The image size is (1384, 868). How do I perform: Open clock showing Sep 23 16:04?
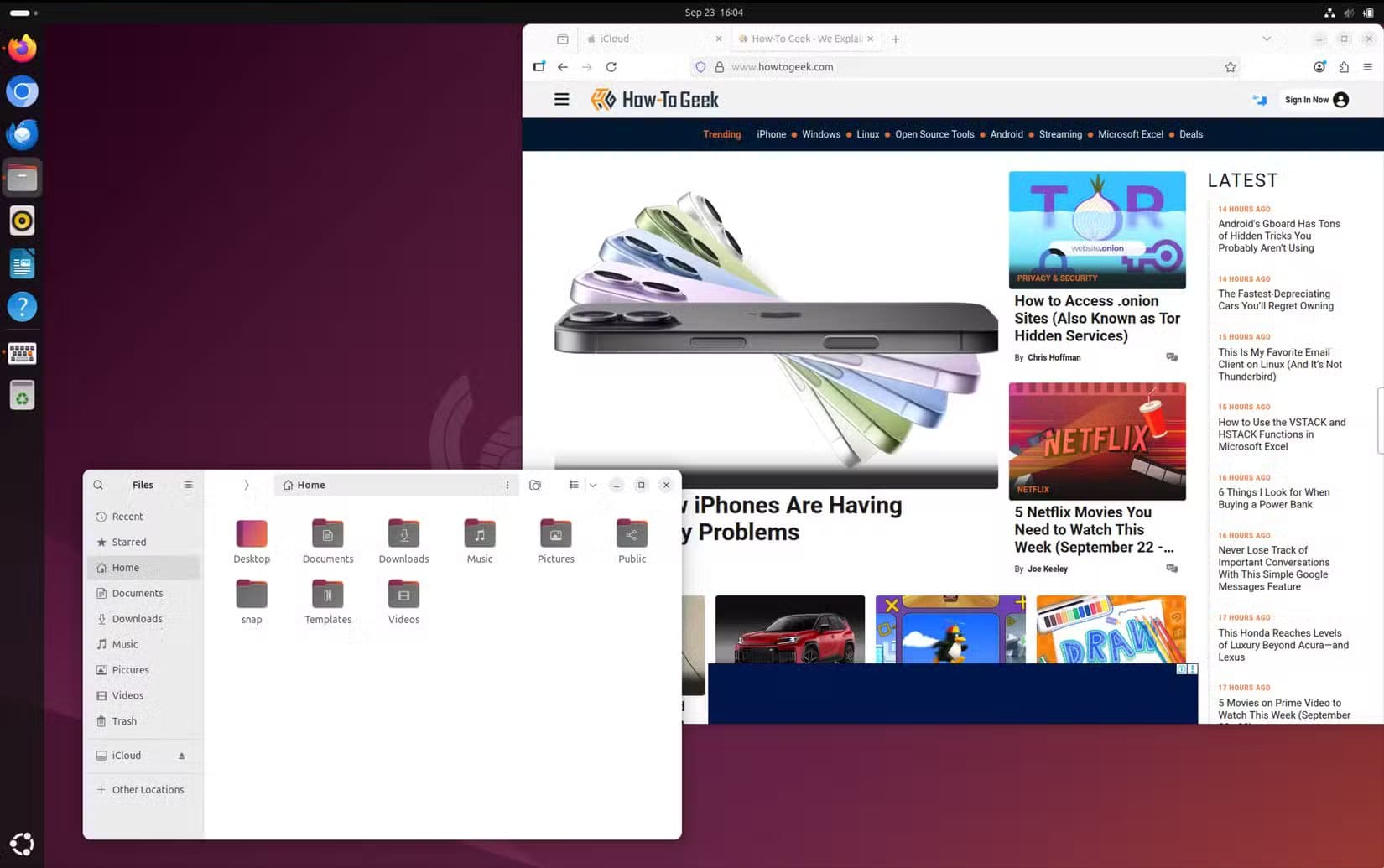pyautogui.click(x=714, y=13)
